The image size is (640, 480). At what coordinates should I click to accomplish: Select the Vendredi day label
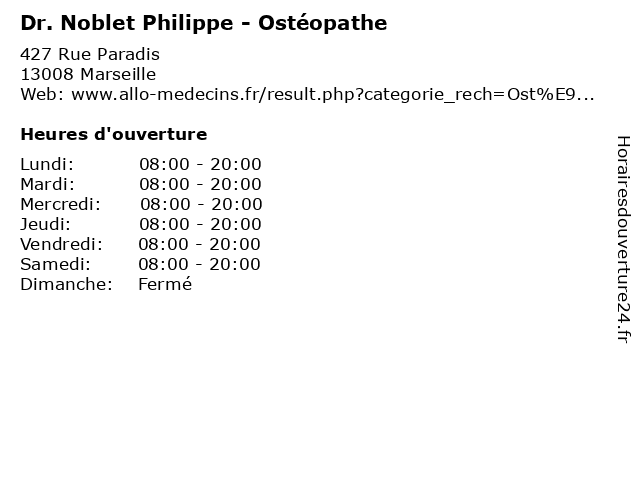click(61, 244)
